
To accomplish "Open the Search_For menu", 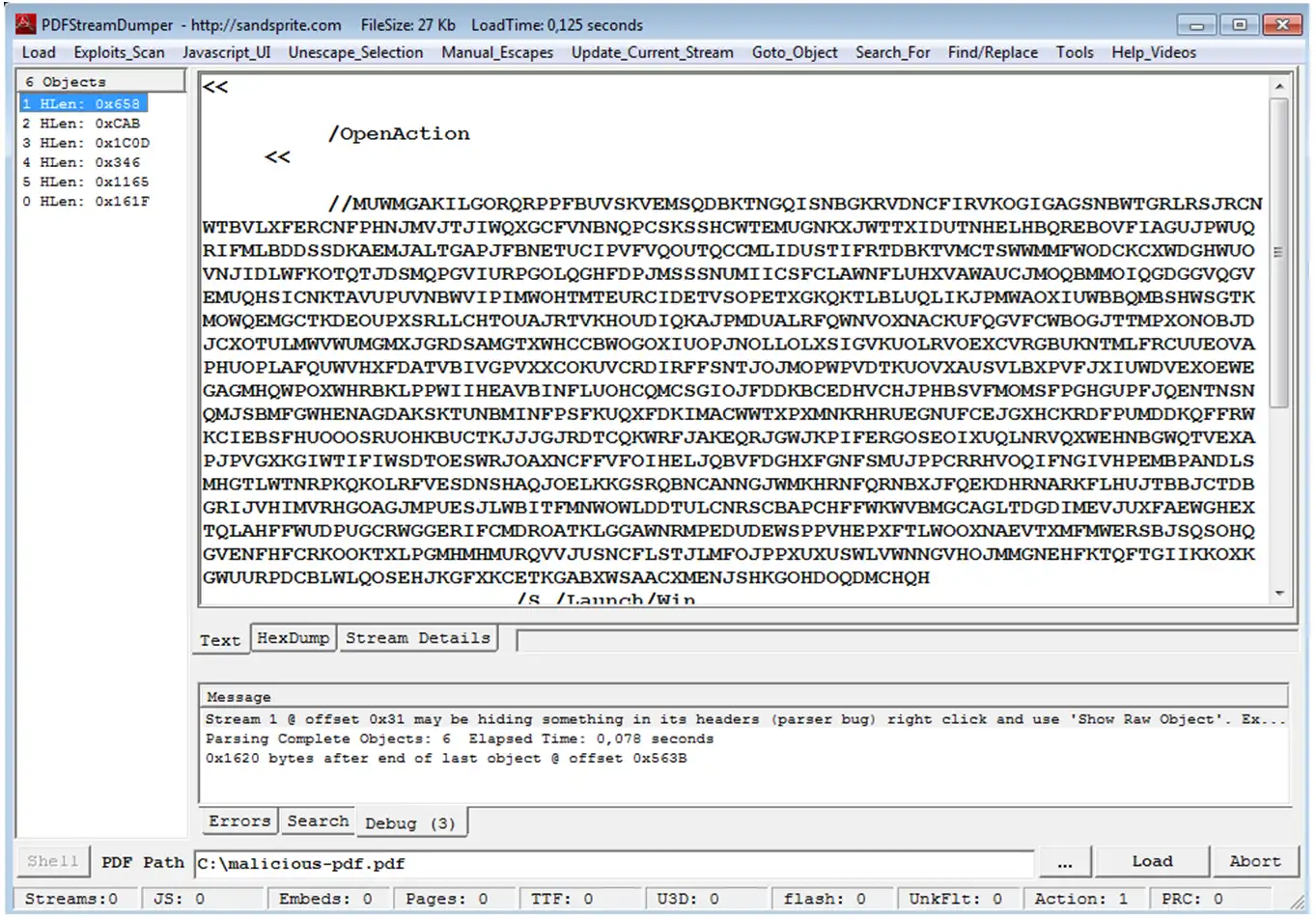I will [x=893, y=52].
